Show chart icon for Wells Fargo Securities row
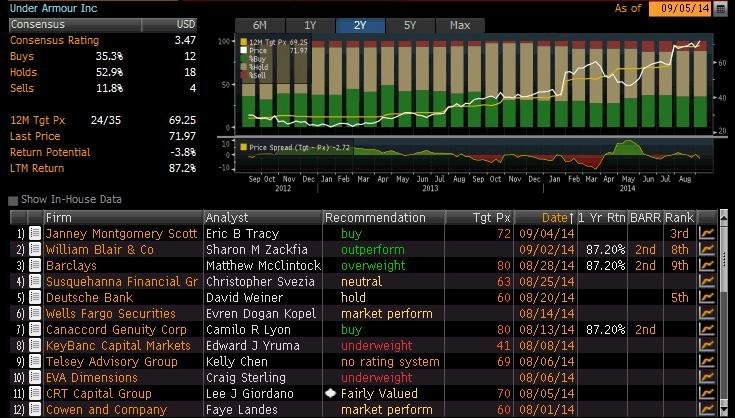The width and height of the screenshot is (735, 418). [707, 314]
